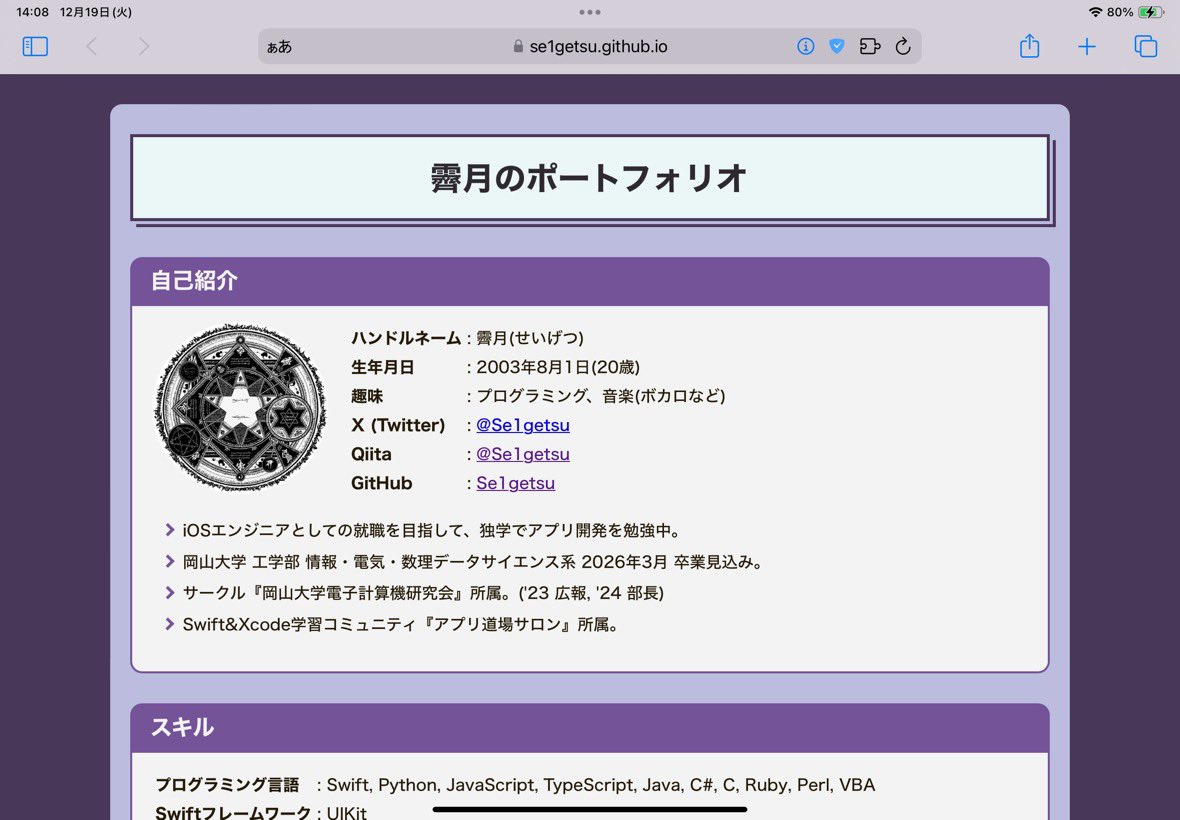Screen dimensions: 1180x820
Task: Reload the current page
Action: click(x=903, y=47)
